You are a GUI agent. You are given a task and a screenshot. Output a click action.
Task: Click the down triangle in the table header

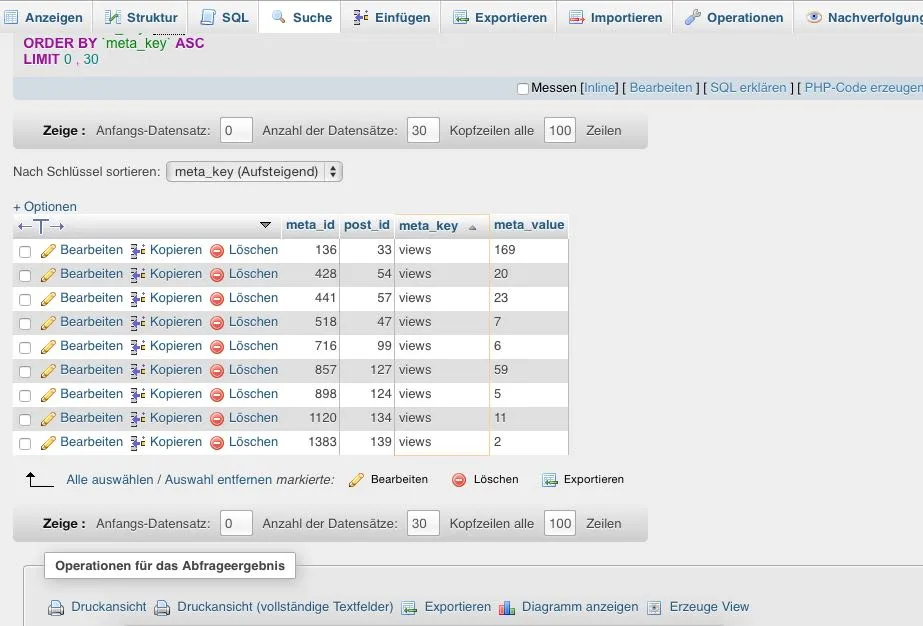tap(265, 225)
